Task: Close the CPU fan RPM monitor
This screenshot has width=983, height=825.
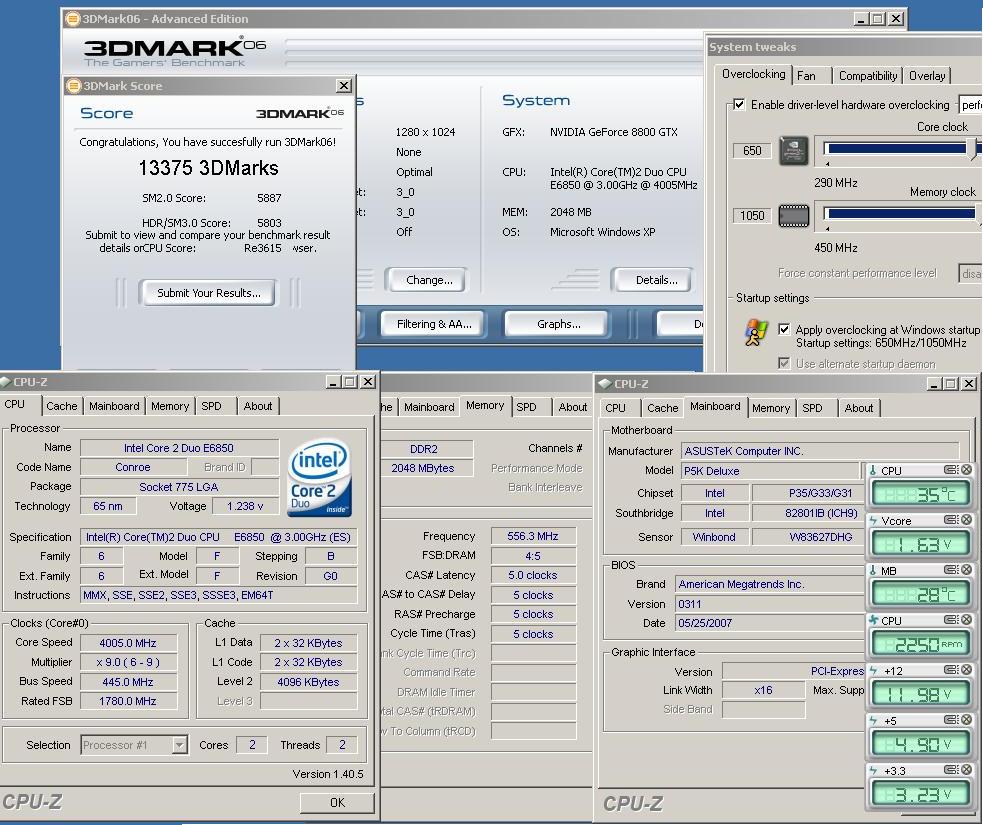Action: (x=967, y=620)
